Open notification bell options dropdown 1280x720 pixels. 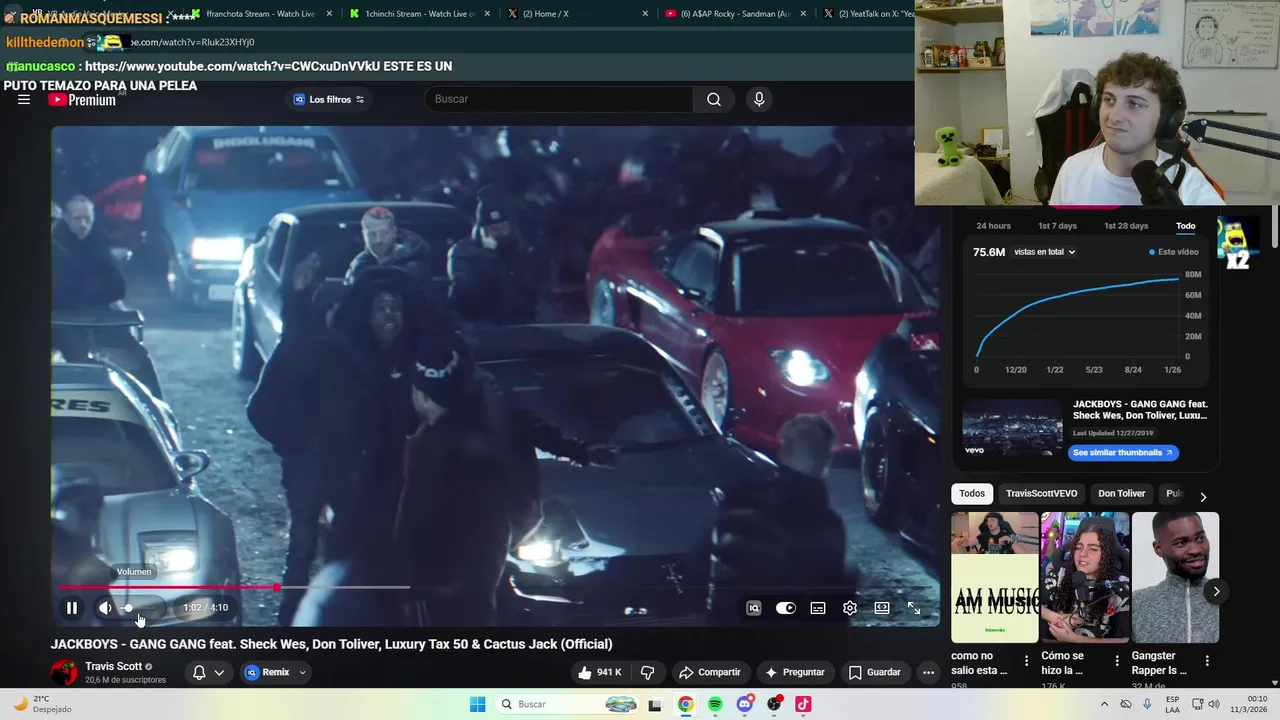click(x=208, y=672)
